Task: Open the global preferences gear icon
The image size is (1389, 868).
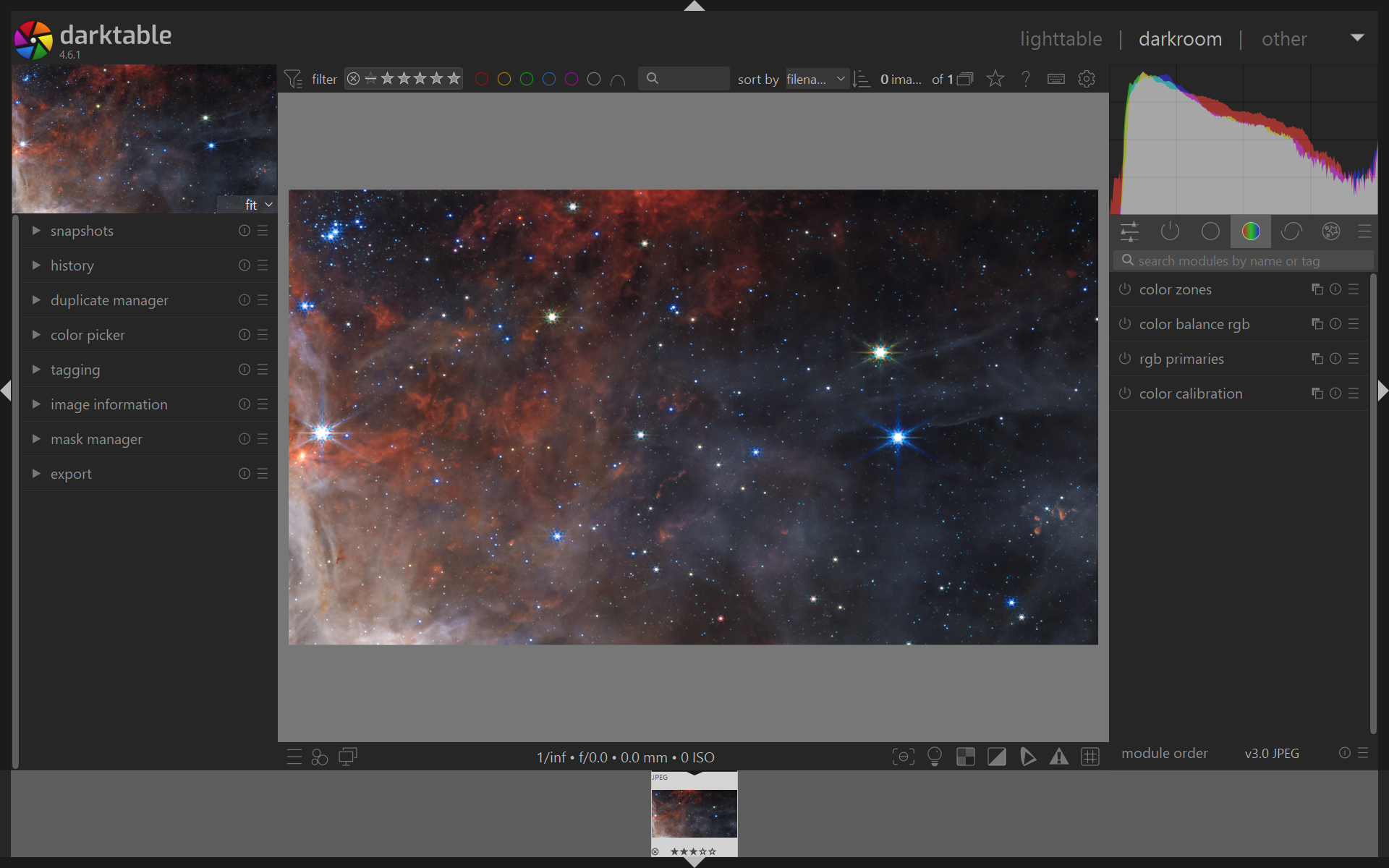Action: click(x=1086, y=79)
